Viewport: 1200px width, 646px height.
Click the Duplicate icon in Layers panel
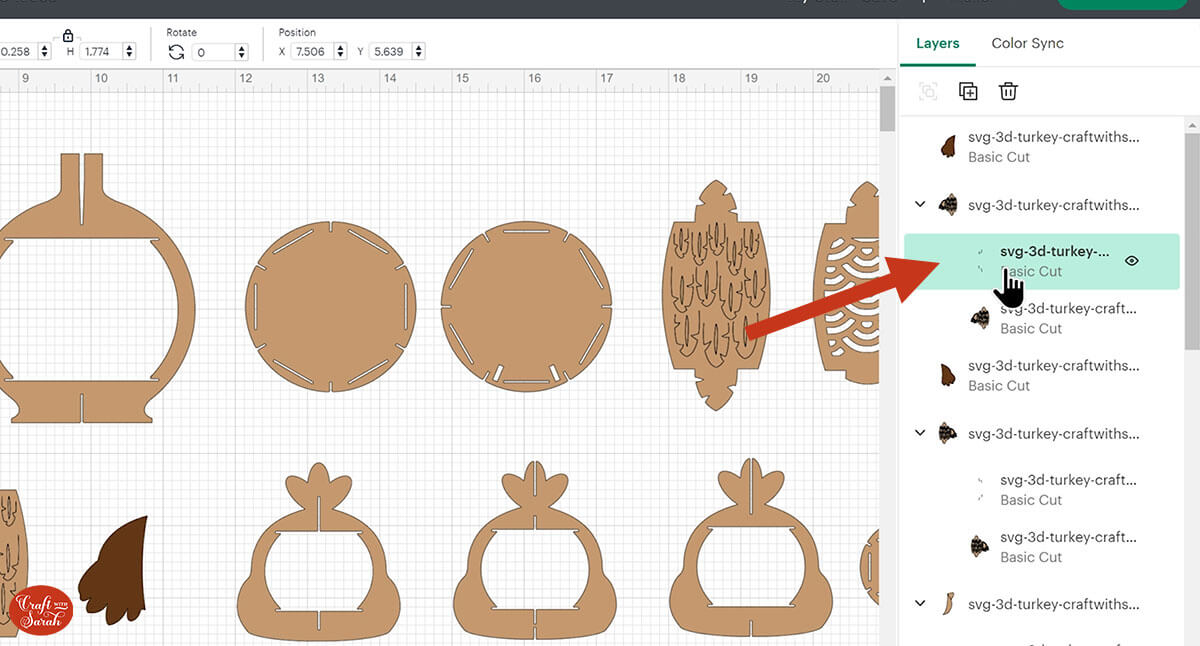point(968,92)
